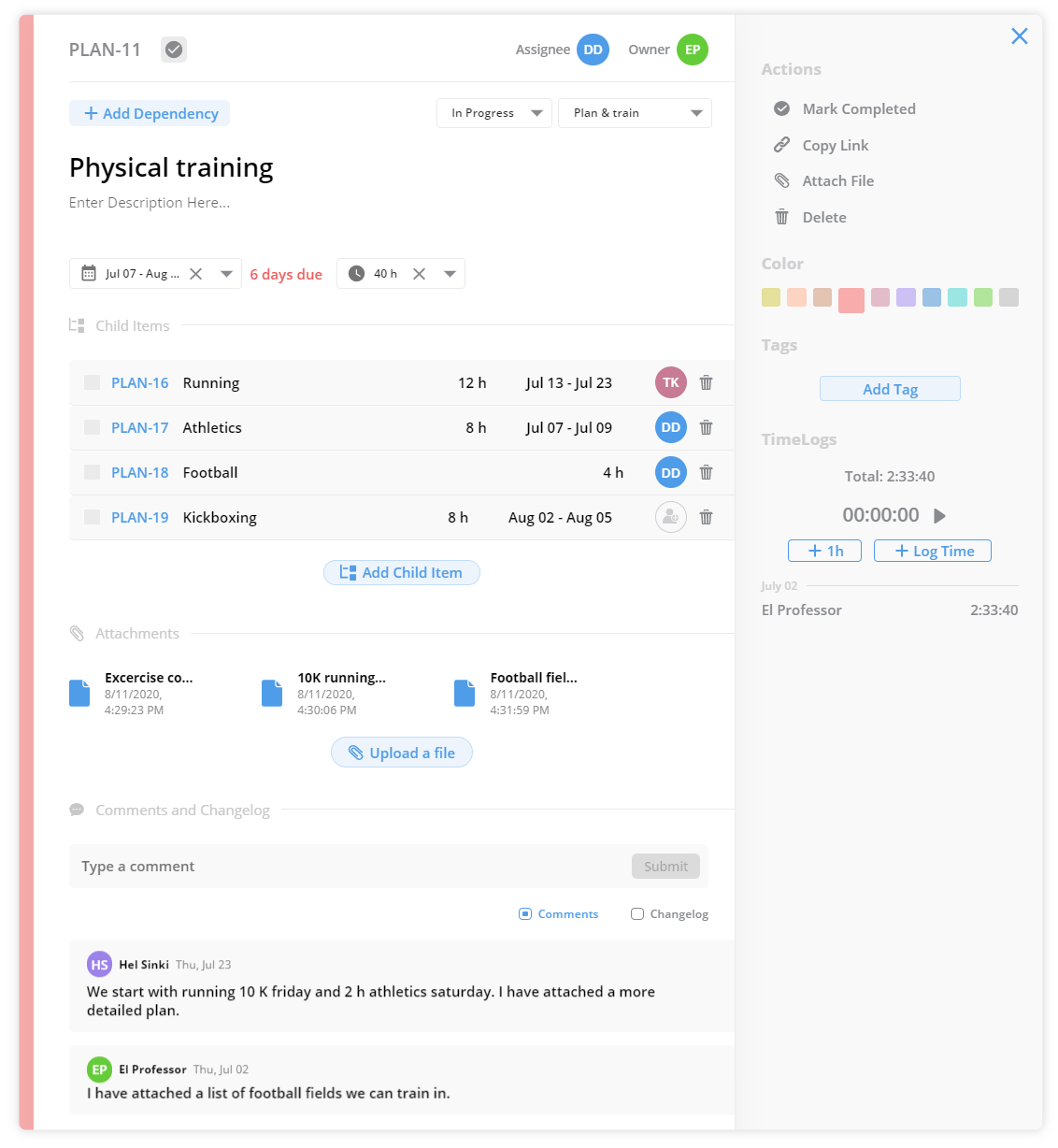Choose Attach File action
The image size is (1058, 1148).
click(824, 180)
